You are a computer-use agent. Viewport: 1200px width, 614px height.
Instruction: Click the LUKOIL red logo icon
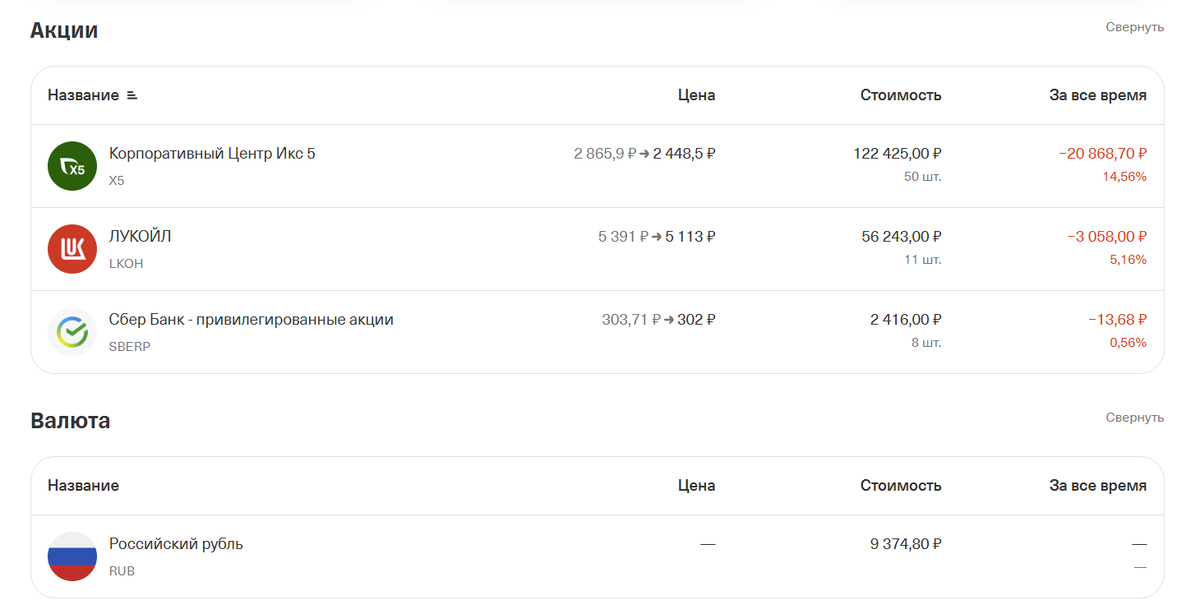72,249
